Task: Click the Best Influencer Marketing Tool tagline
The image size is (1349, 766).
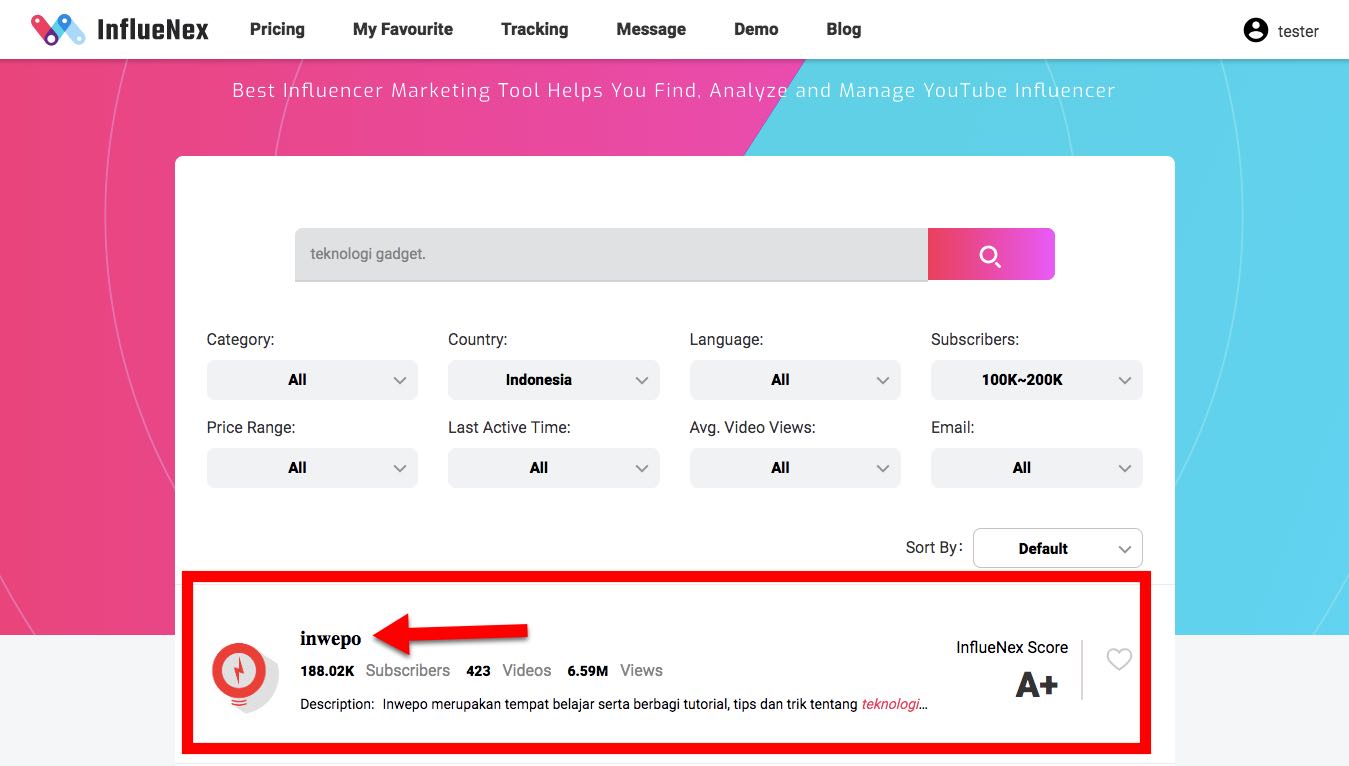Action: [x=674, y=90]
